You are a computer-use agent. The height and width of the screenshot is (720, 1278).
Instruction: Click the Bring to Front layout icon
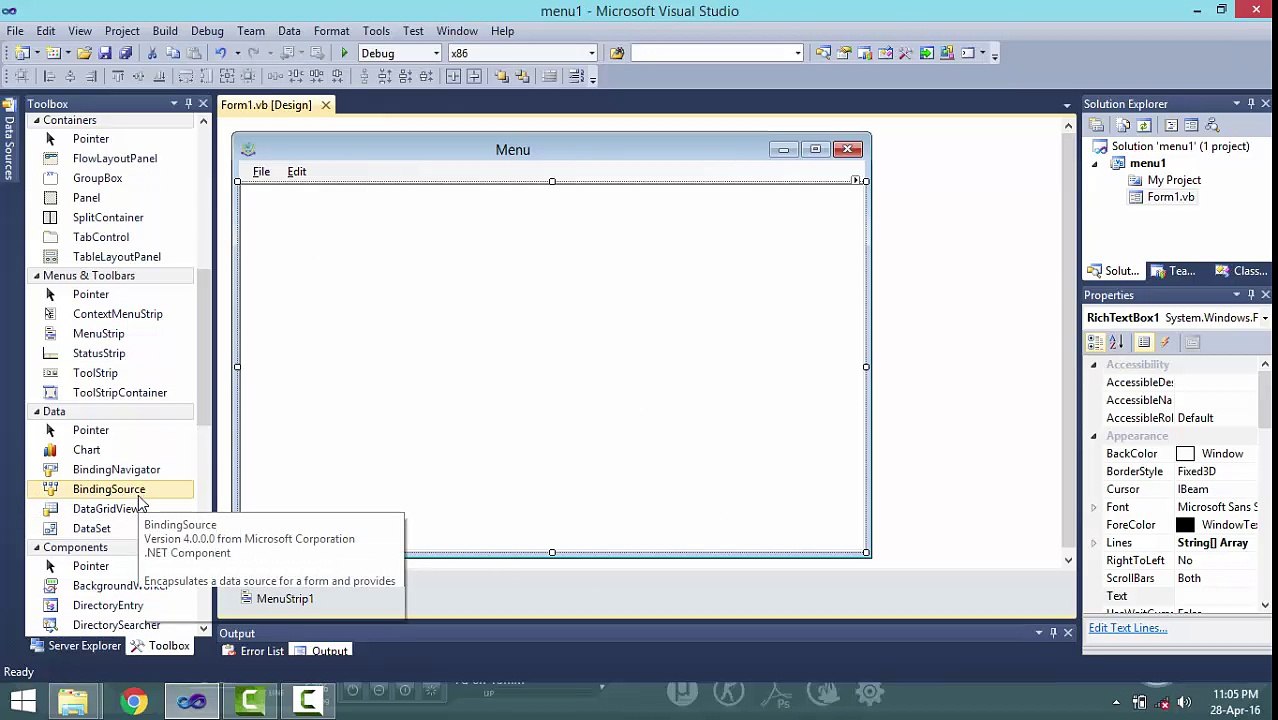[501, 76]
